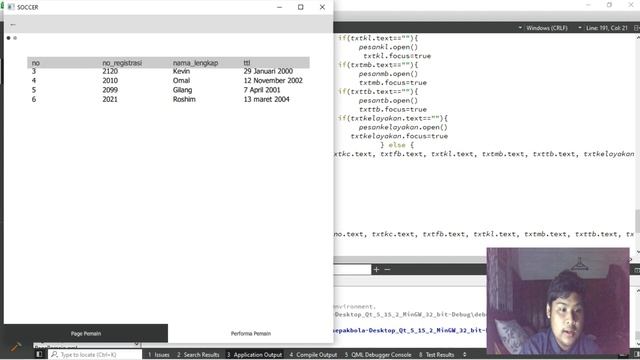This screenshot has width=640, height=360.
Task: Open the Test Results pane
Action: coord(436,354)
